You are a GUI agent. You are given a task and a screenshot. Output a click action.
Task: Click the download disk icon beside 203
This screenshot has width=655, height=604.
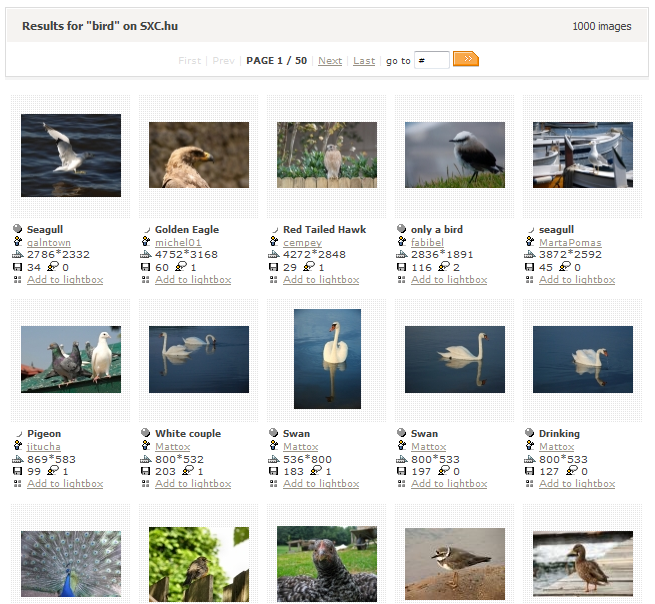click(145, 471)
